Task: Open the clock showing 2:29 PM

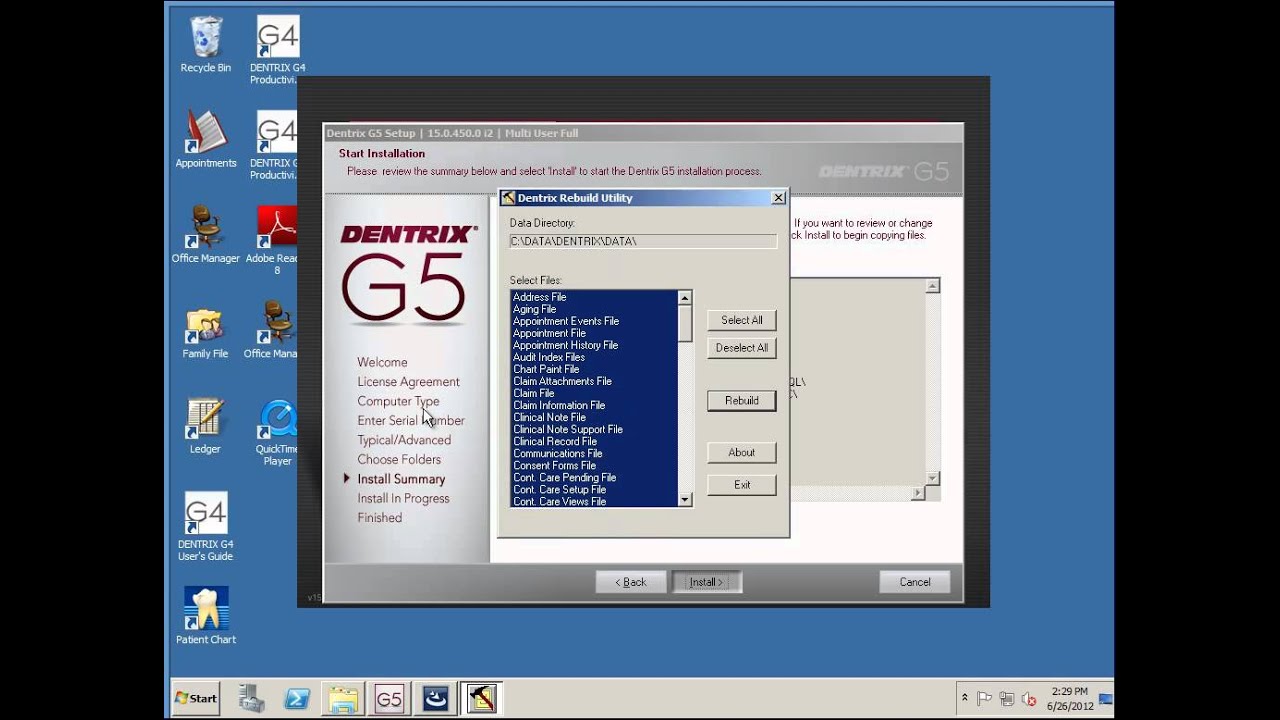Action: 1069,698
